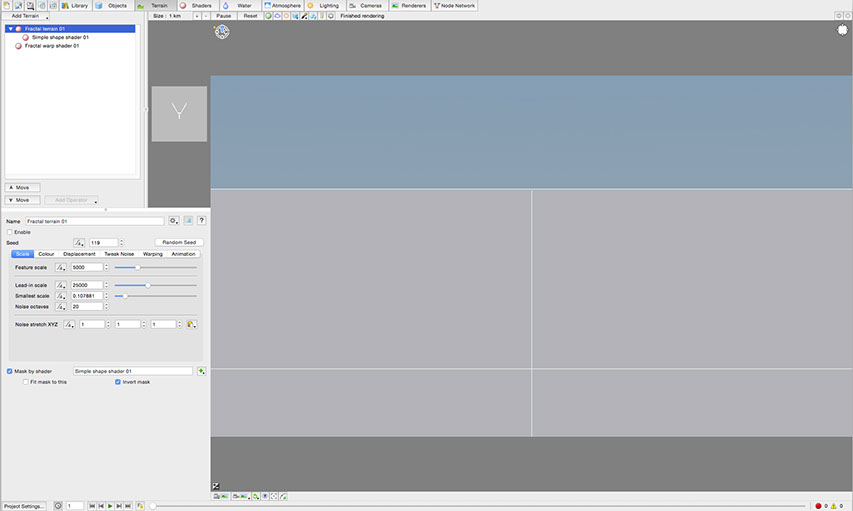The height and width of the screenshot is (511, 853).
Task: Switch to the Displacement tab
Action: point(79,254)
